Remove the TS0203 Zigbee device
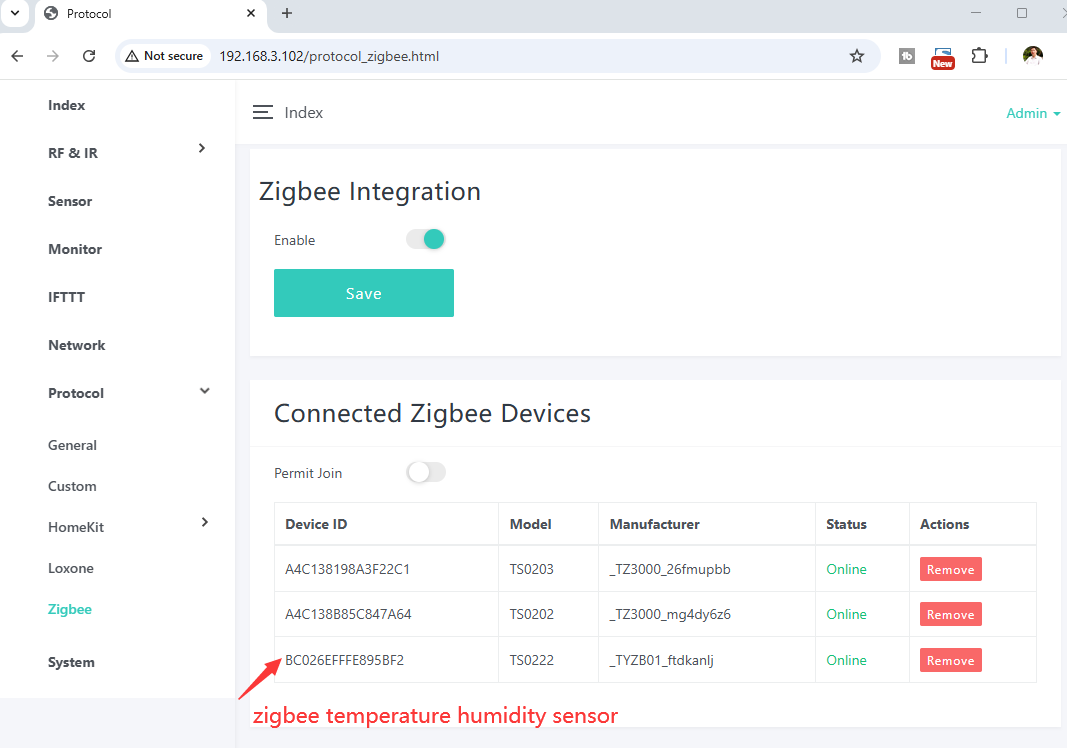 [950, 569]
